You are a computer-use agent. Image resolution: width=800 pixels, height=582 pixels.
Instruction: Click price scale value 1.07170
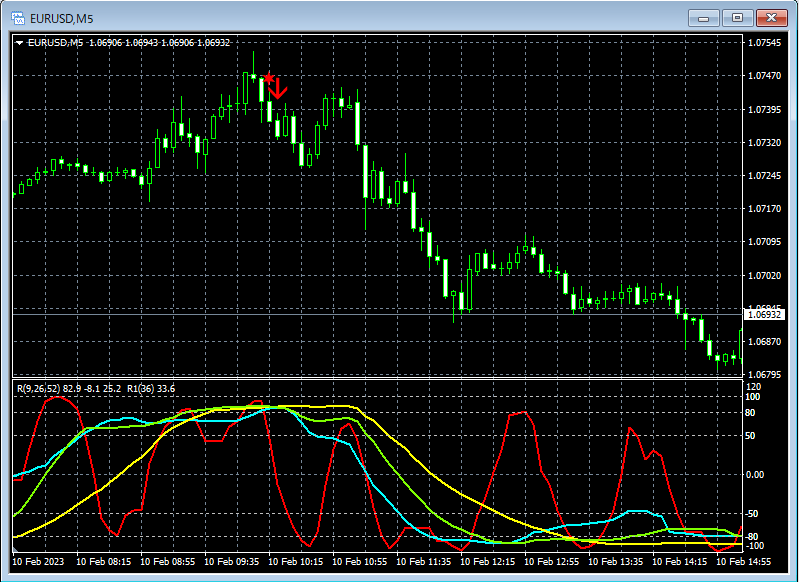[764, 209]
